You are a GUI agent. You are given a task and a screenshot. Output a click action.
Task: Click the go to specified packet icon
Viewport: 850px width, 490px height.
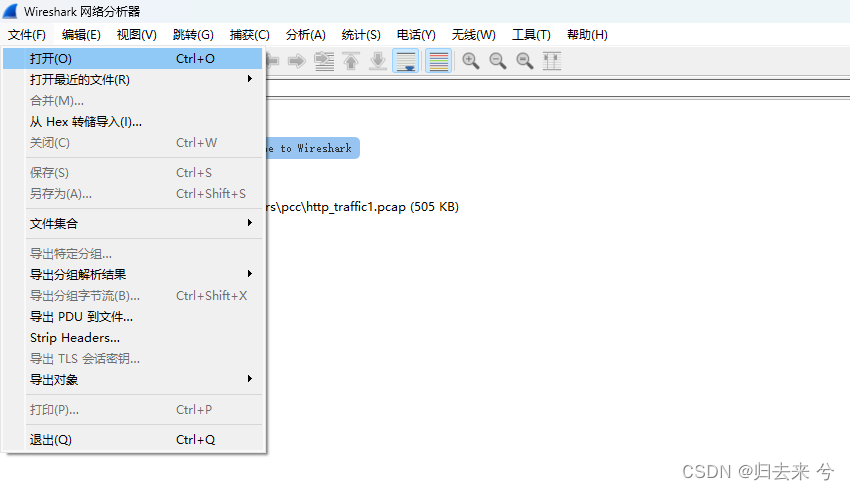324,61
